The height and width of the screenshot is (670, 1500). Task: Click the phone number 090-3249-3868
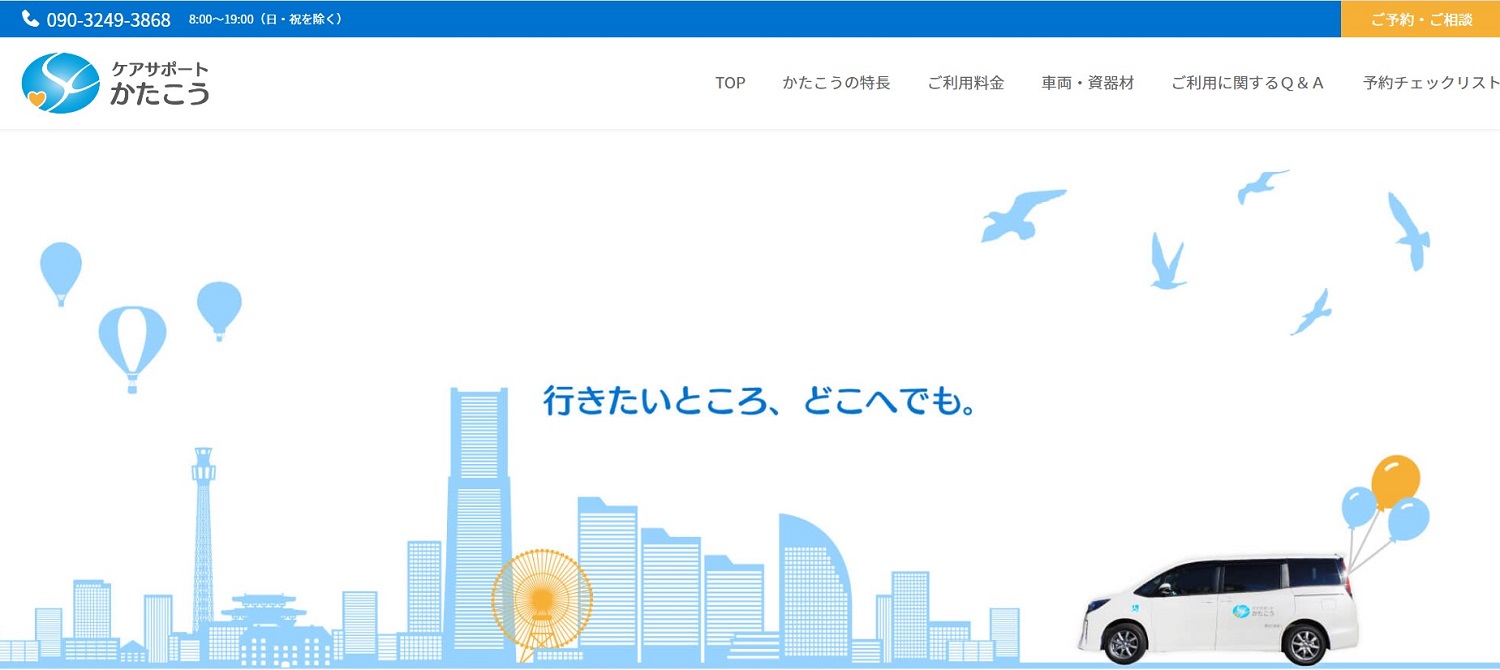tap(108, 20)
